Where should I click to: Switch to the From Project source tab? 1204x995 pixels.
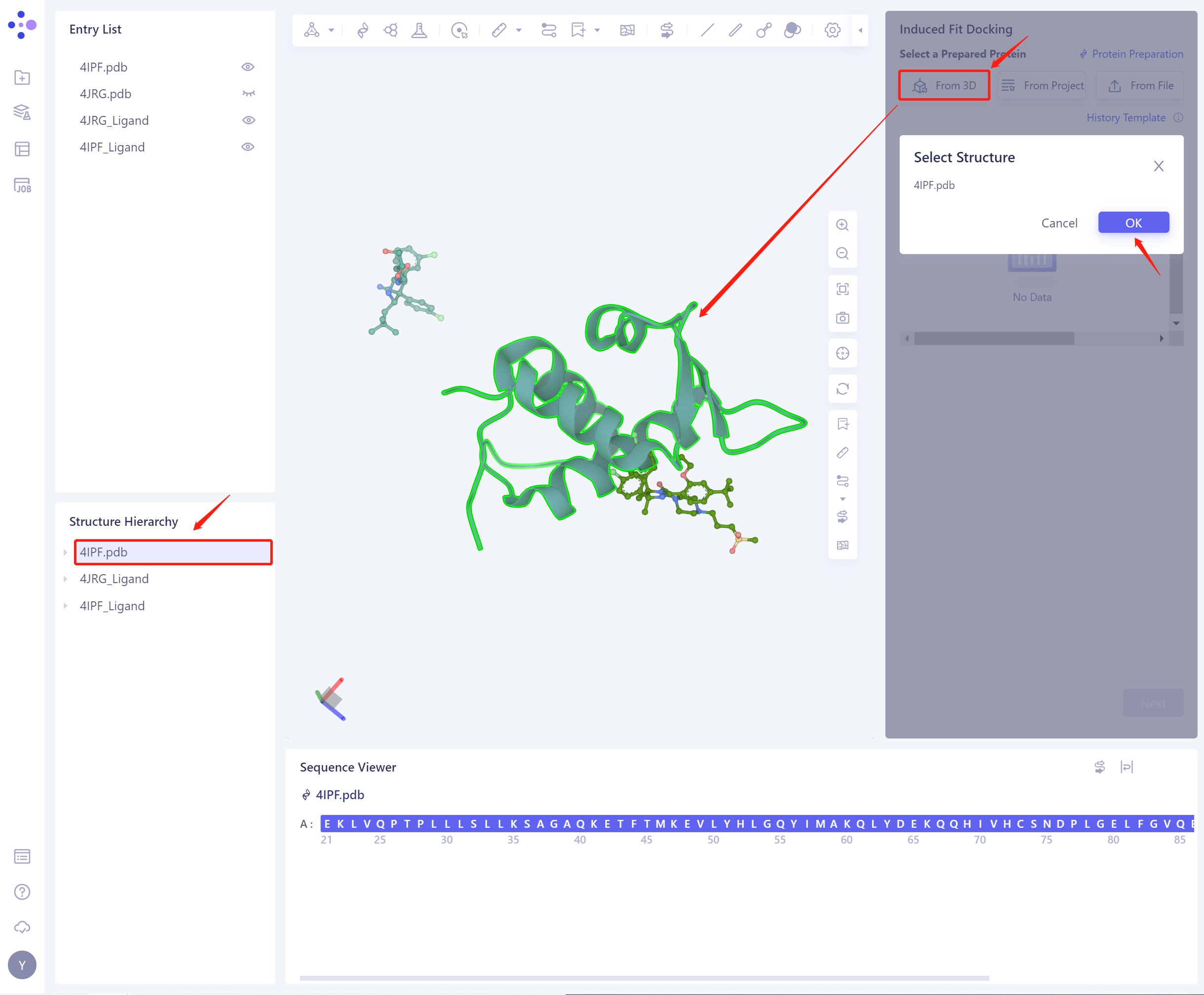pyautogui.click(x=1041, y=85)
